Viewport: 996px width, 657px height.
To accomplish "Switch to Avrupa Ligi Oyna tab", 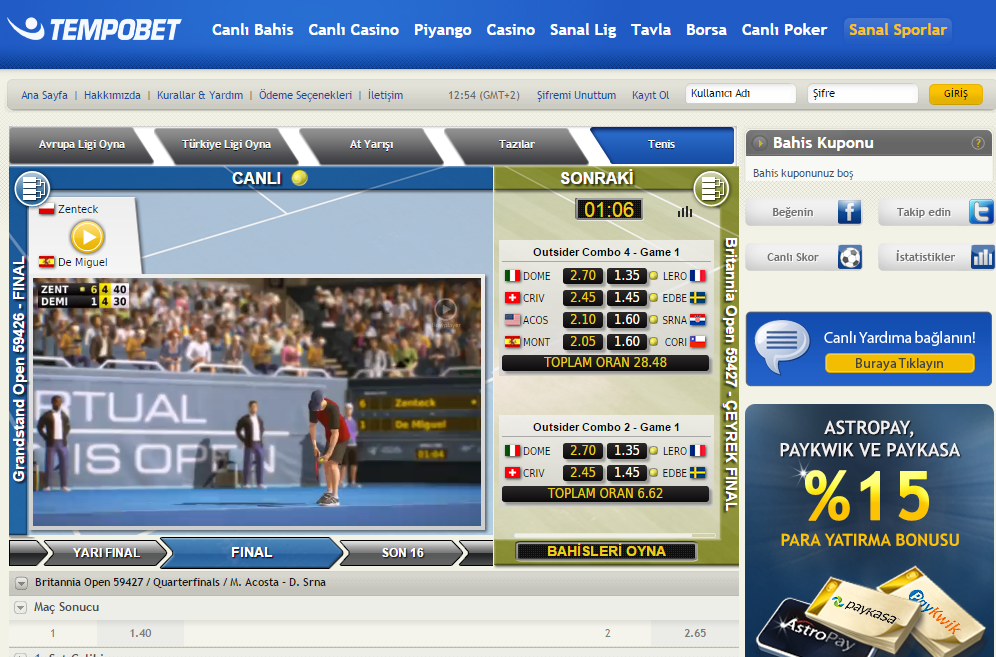I will (x=81, y=144).
